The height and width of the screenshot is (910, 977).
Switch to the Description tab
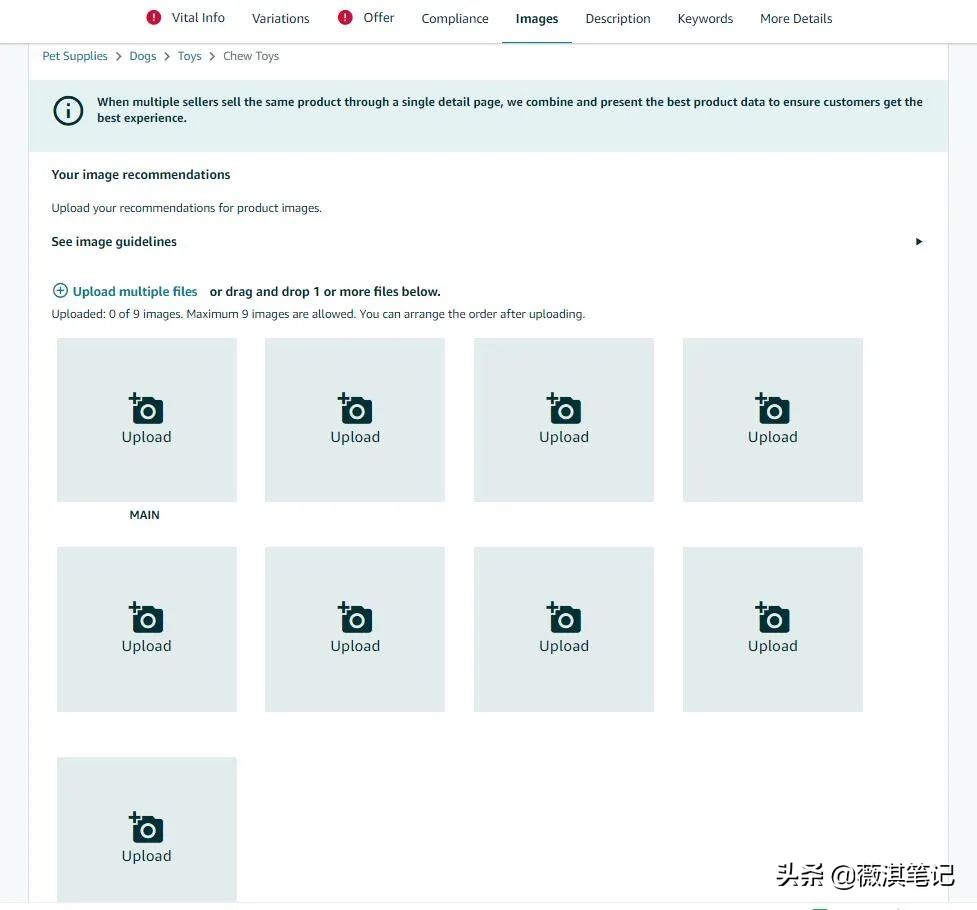click(617, 18)
